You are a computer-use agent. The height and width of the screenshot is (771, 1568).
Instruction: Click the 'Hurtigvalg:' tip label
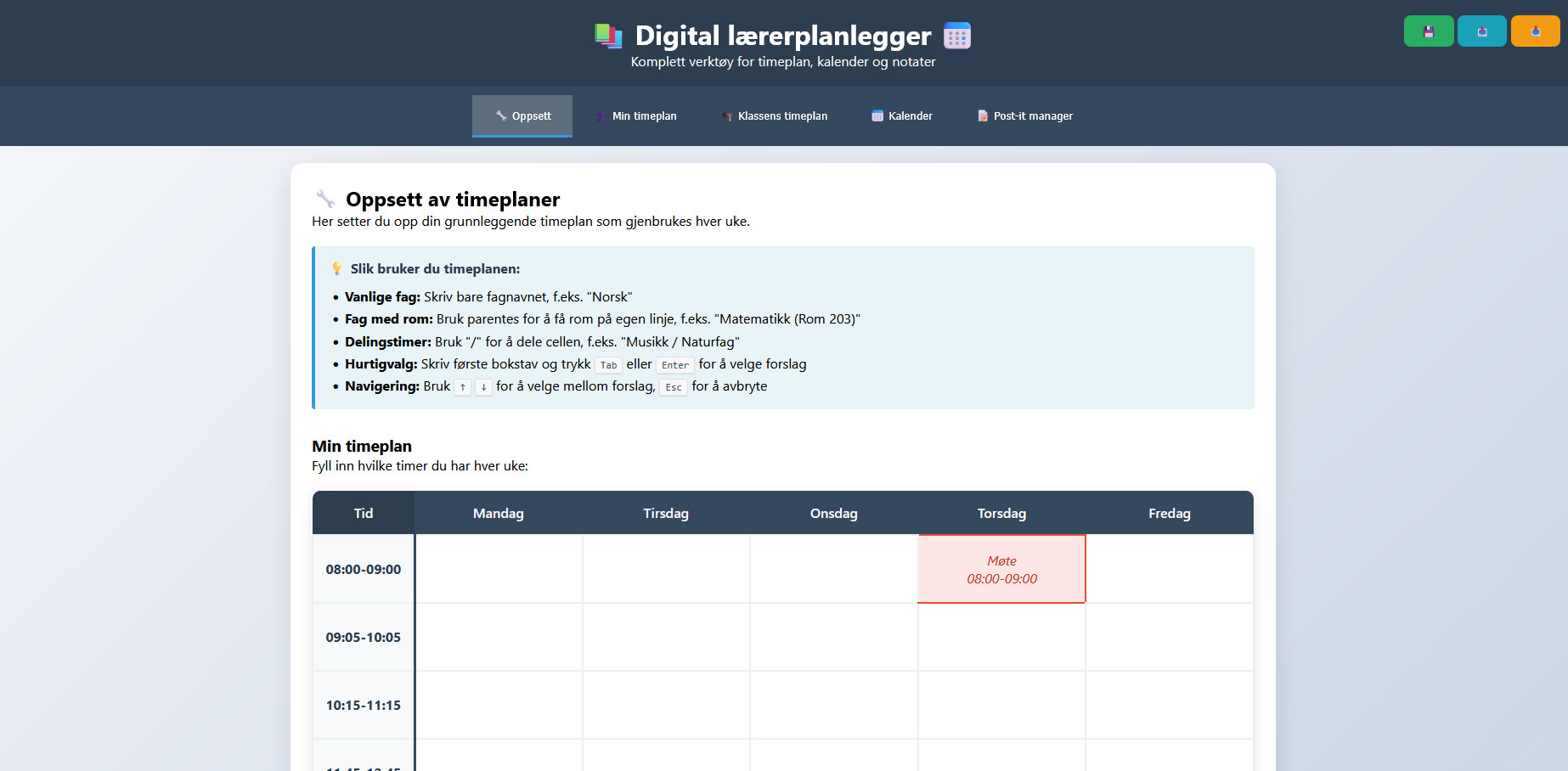381,363
